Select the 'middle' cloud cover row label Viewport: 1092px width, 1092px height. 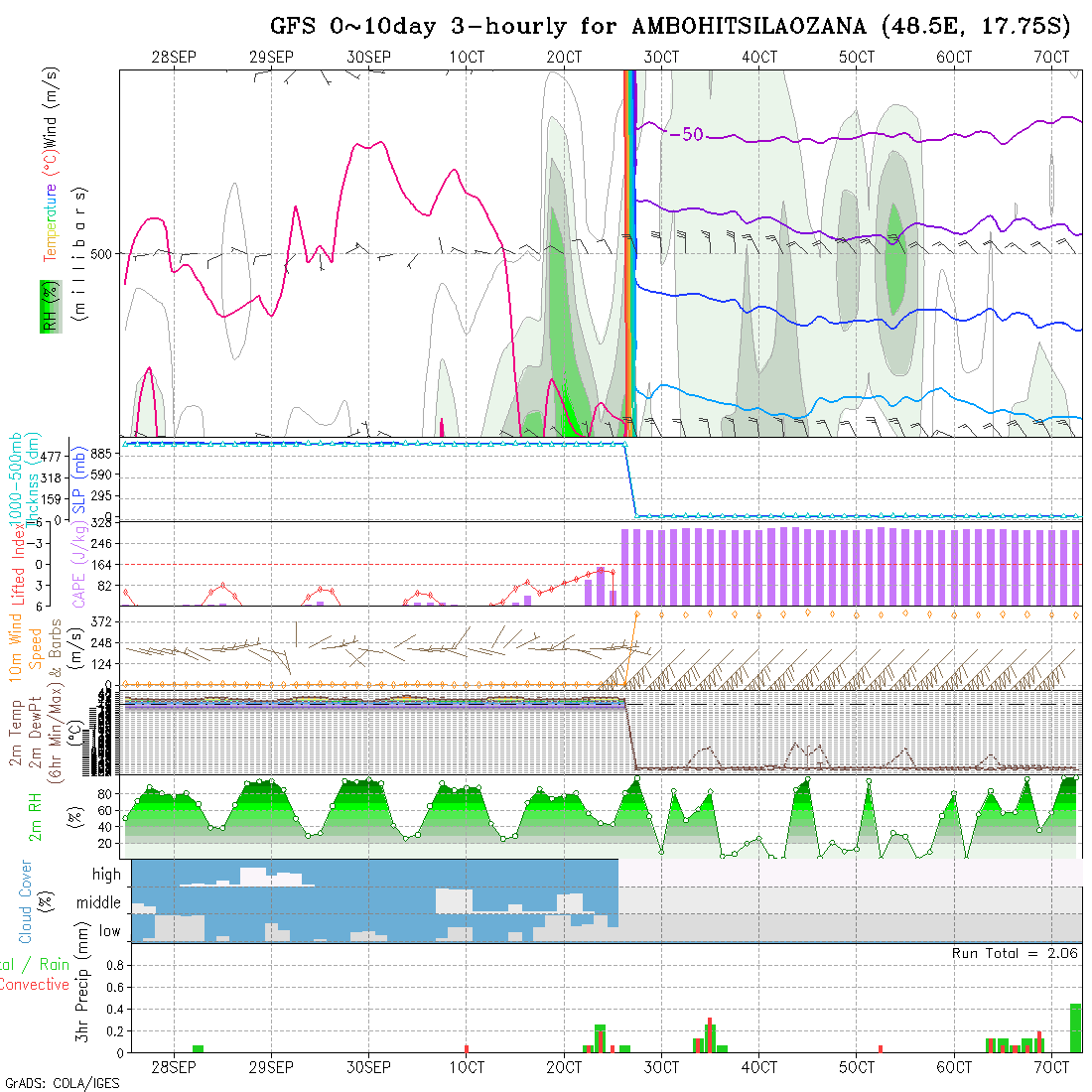point(98,903)
